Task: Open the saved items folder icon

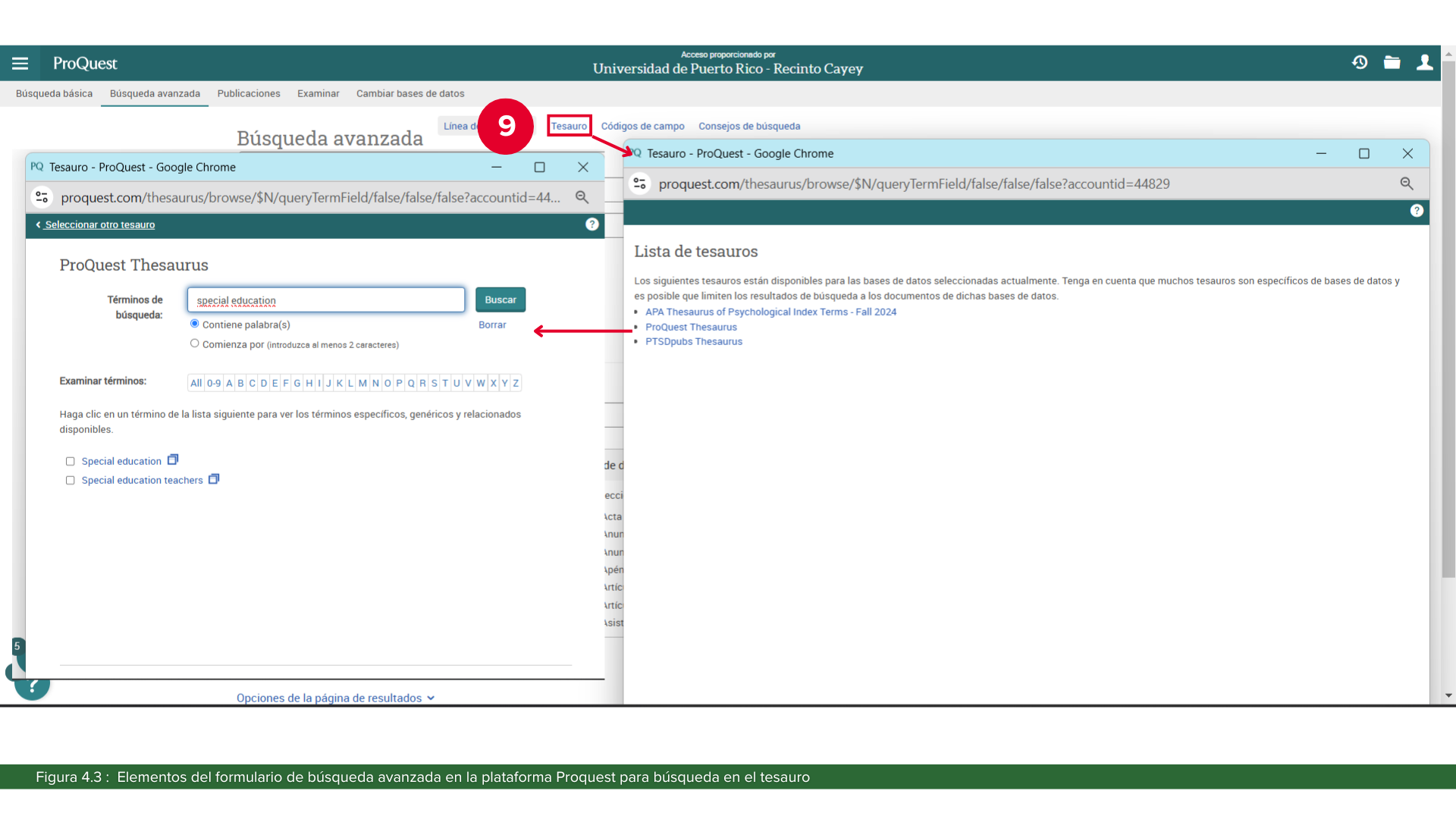Action: tap(1392, 63)
